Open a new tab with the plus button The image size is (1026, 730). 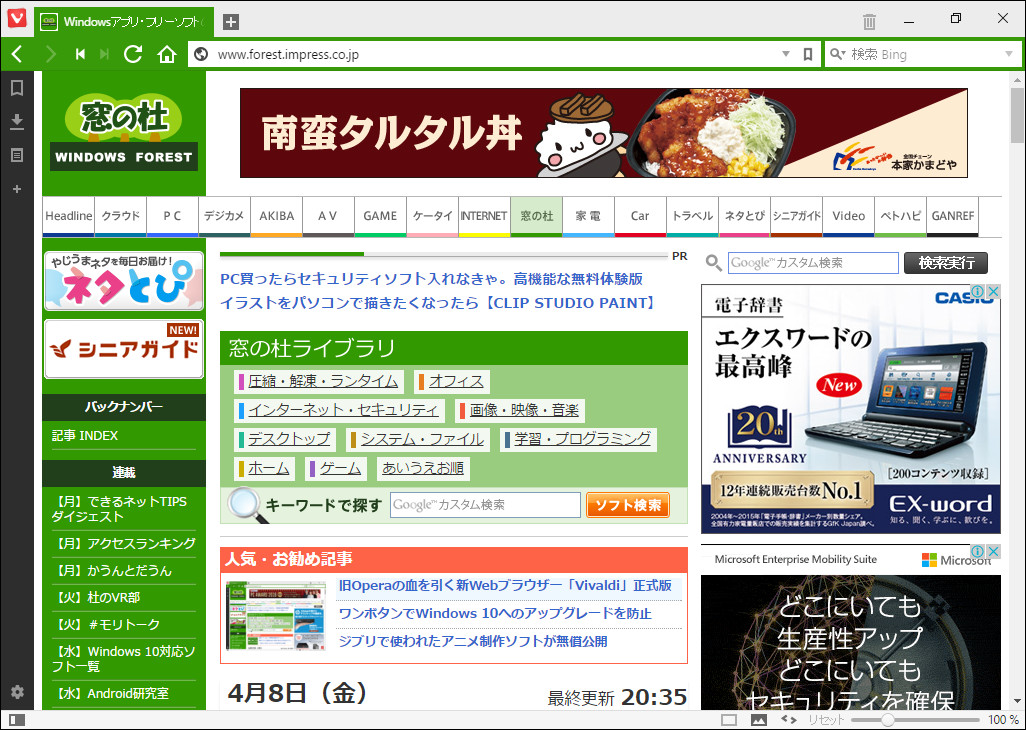tap(230, 22)
